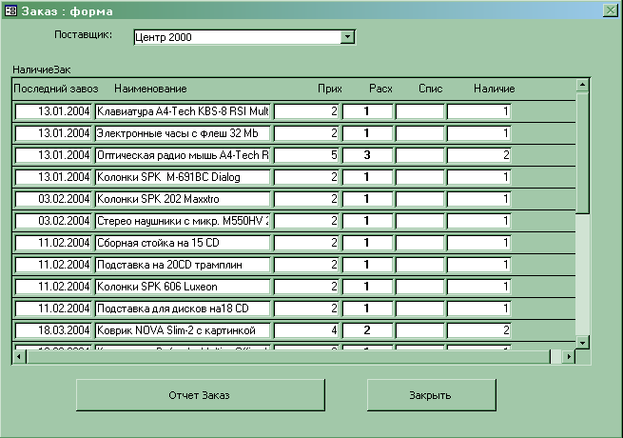The height and width of the screenshot is (438, 623).
Task: Click the form icon in the title bar
Action: (x=10, y=10)
